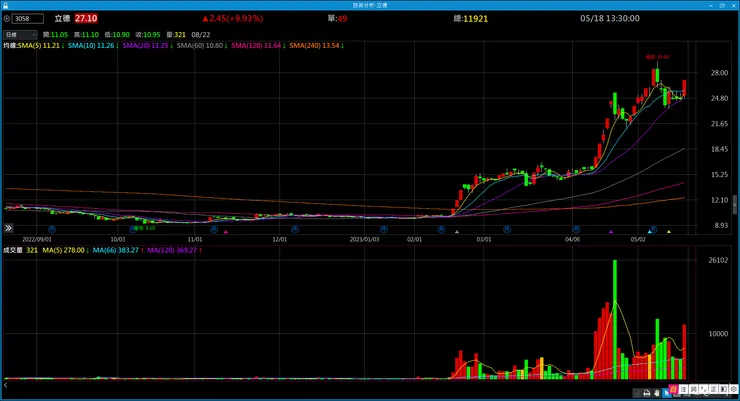Select the SMA(240) 13.54 indicator label
Viewport: 740px width, 401px height.
coord(316,46)
